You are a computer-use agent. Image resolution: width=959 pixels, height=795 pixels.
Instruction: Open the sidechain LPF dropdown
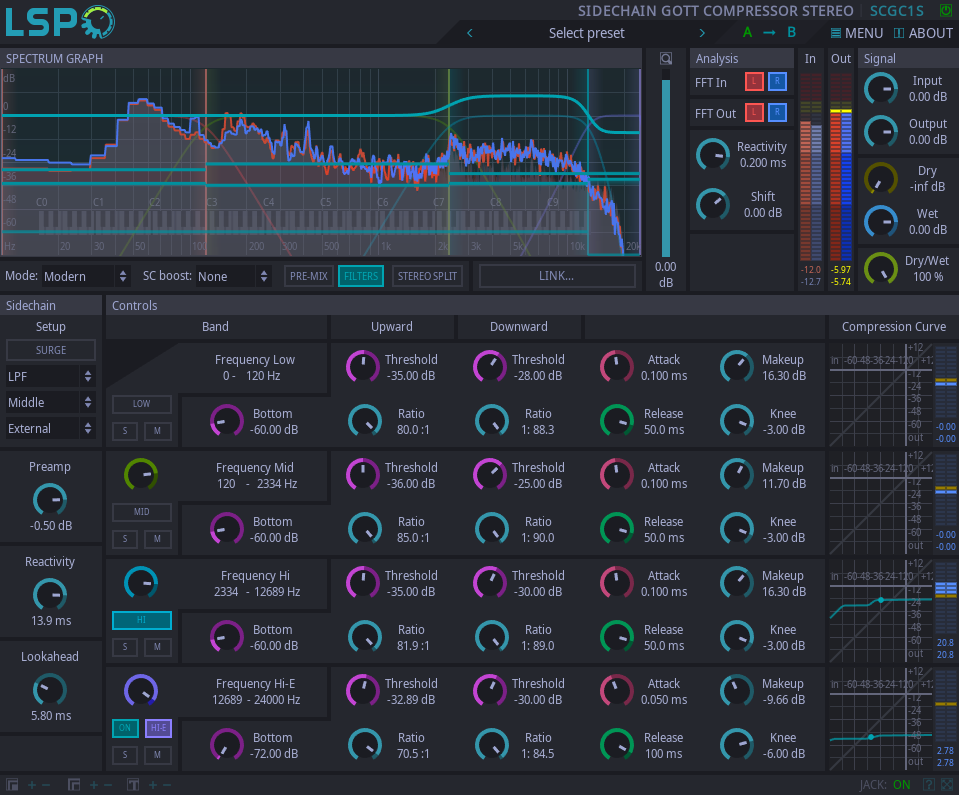pyautogui.click(x=50, y=377)
